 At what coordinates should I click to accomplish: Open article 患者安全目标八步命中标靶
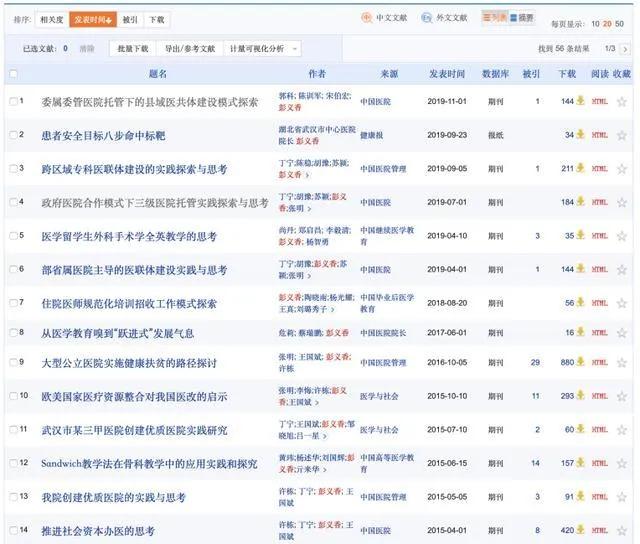pyautogui.click(x=103, y=135)
